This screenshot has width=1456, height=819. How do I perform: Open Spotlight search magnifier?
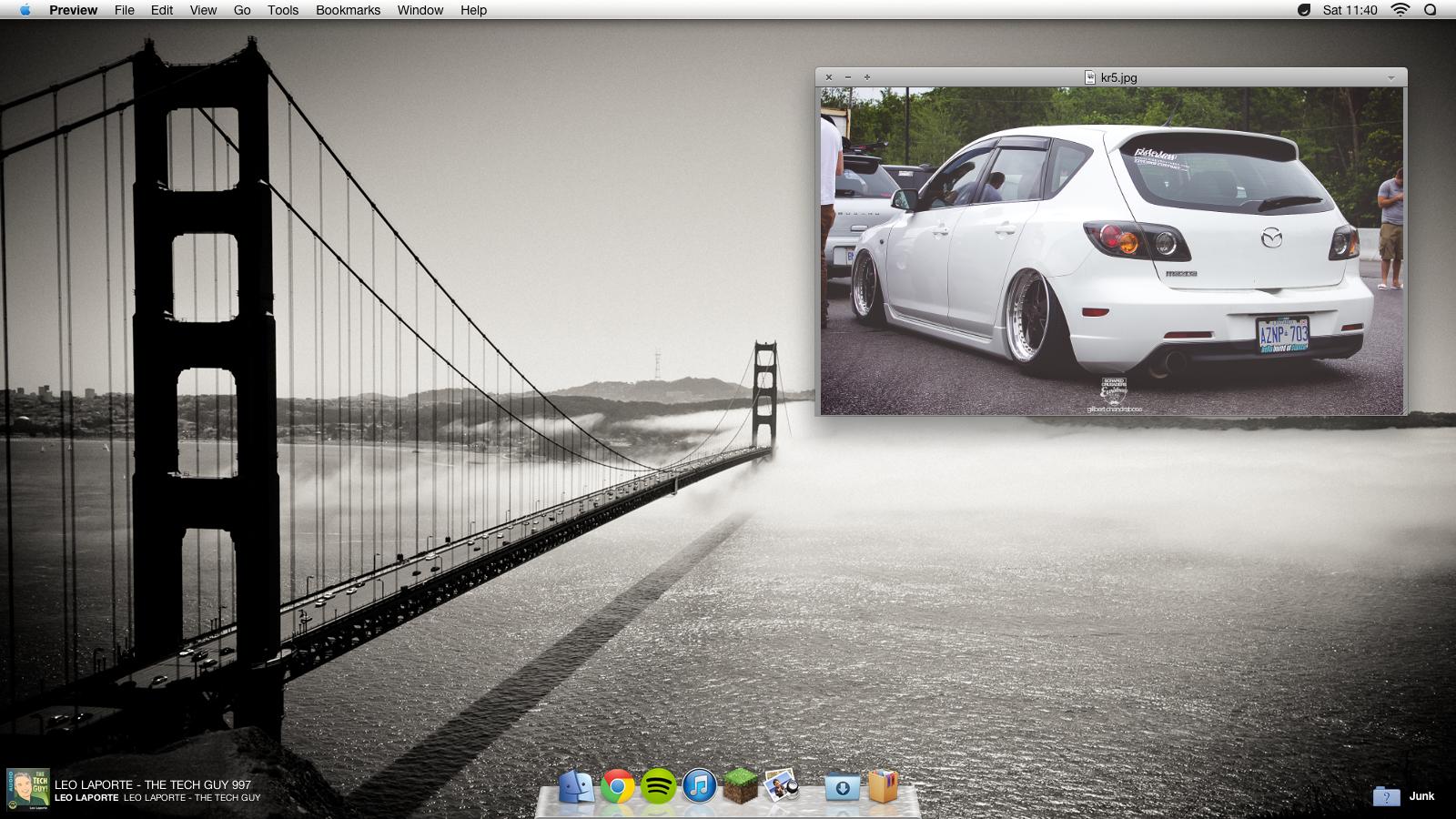coord(1430,10)
